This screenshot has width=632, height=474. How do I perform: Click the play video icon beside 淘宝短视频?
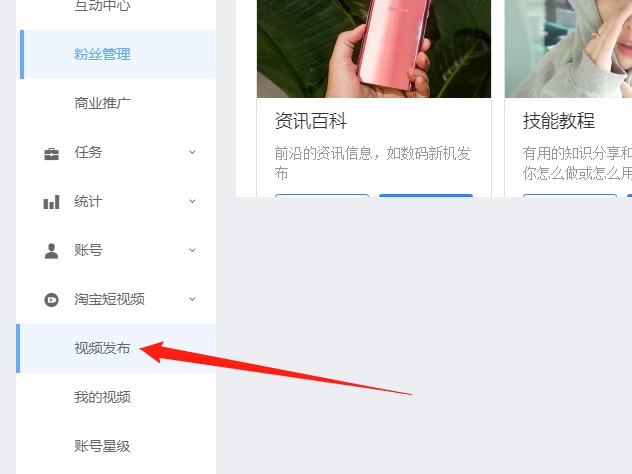pyautogui.click(x=51, y=299)
